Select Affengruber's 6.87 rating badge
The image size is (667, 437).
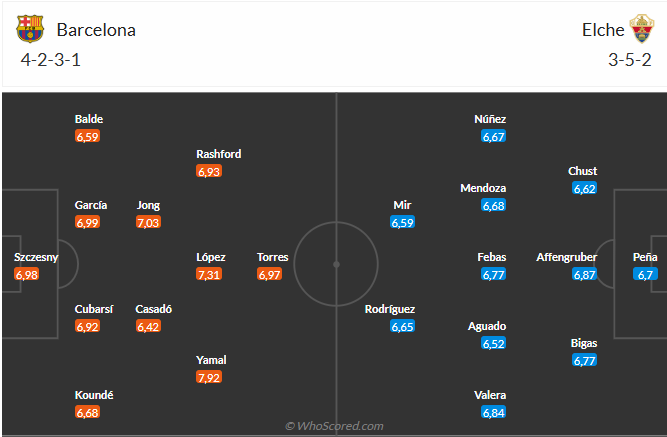click(x=584, y=274)
